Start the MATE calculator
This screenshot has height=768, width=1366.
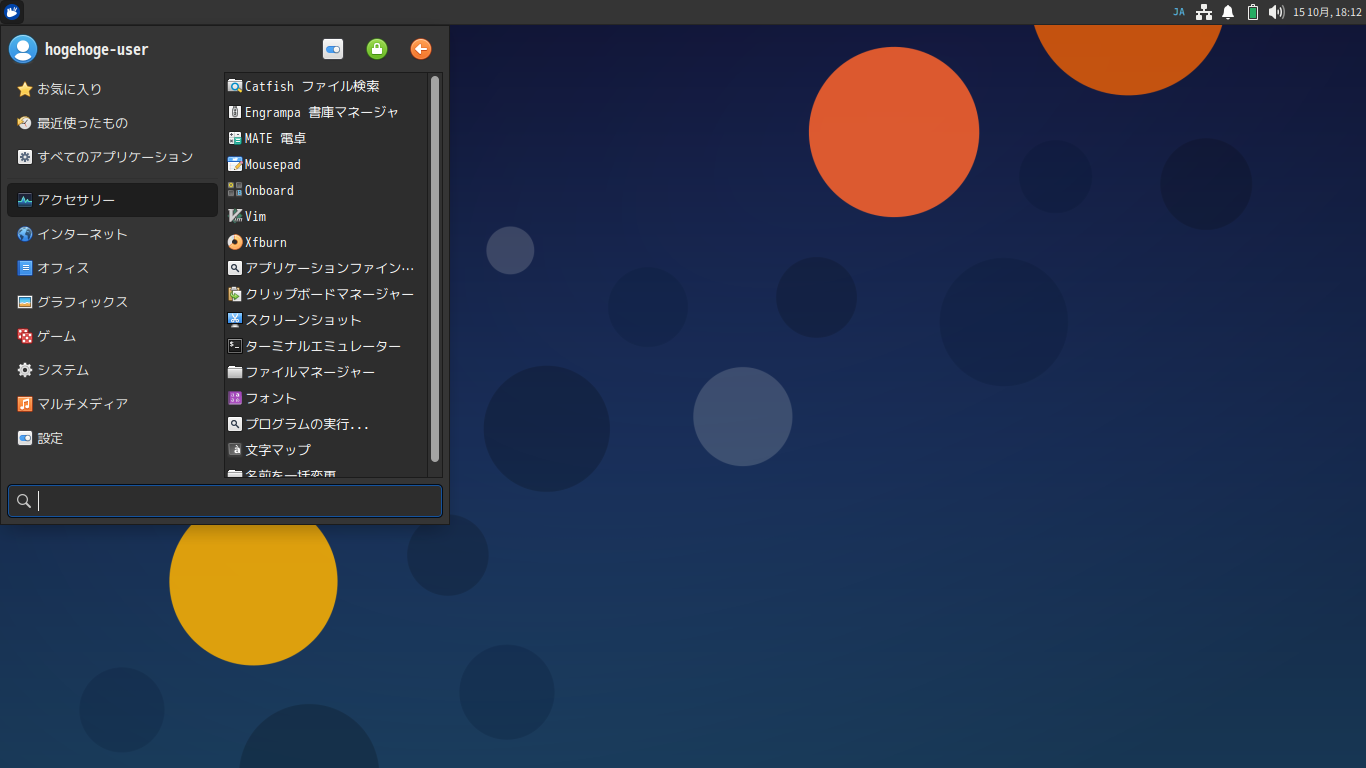pos(280,138)
